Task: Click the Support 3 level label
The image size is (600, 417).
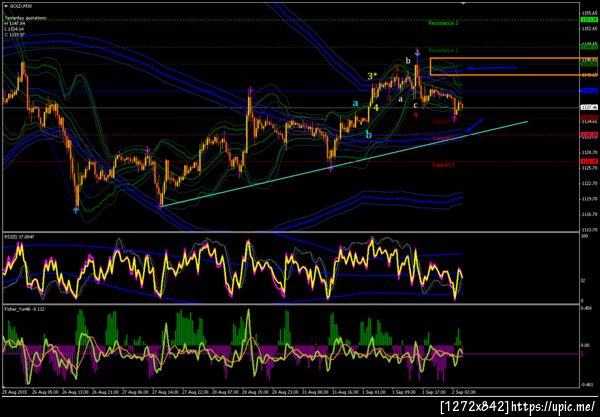Action: click(443, 165)
